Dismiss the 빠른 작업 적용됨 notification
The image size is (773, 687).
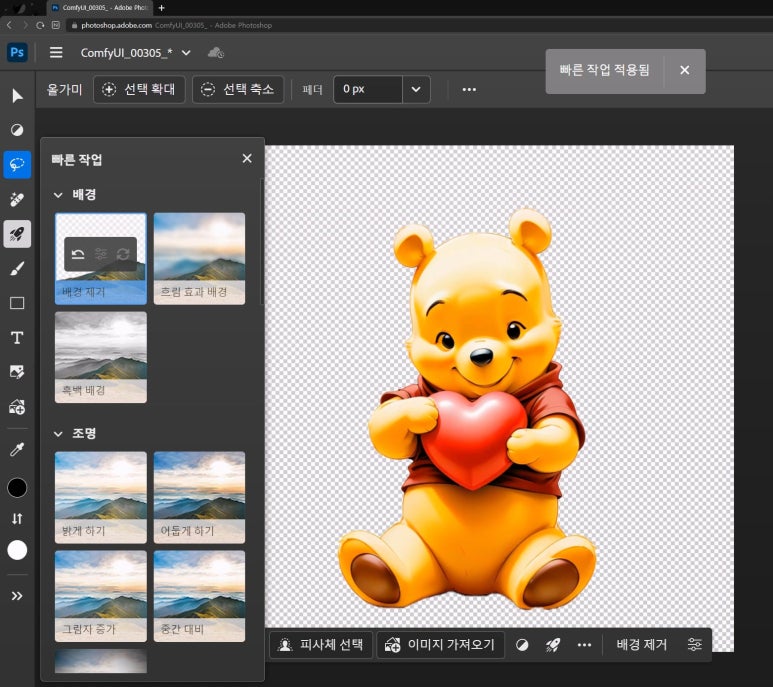pyautogui.click(x=684, y=70)
